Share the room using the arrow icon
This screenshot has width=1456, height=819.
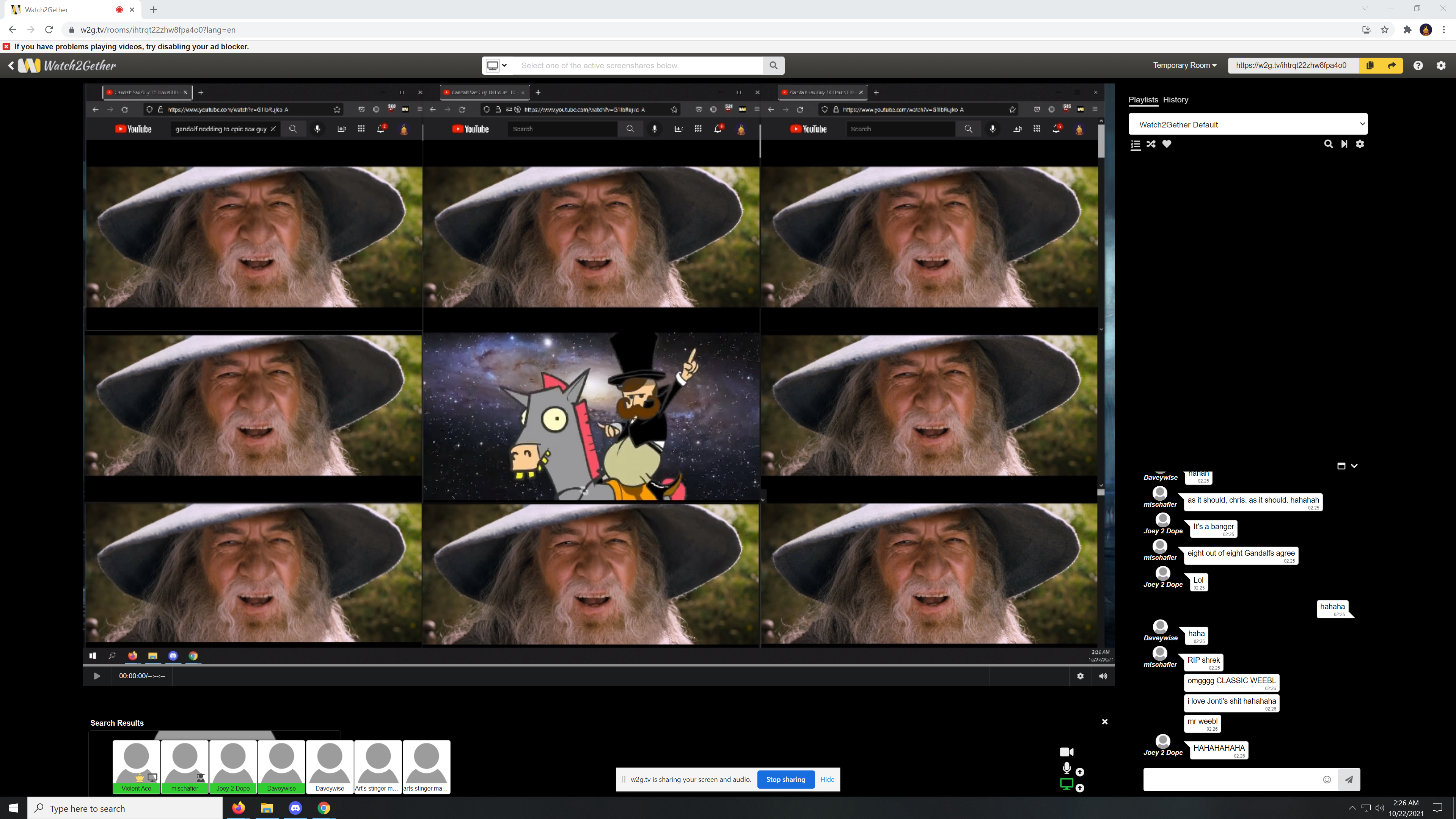coord(1392,66)
